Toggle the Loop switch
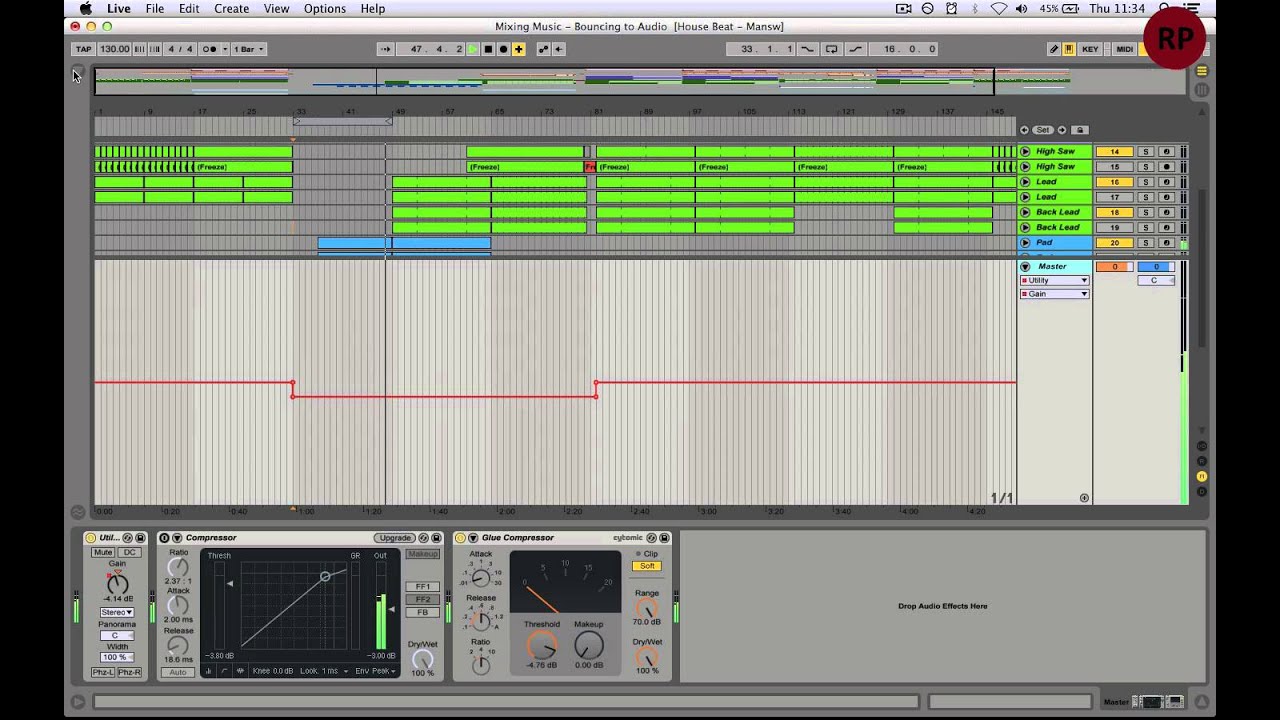The width and height of the screenshot is (1280, 720). pyautogui.click(x=831, y=49)
